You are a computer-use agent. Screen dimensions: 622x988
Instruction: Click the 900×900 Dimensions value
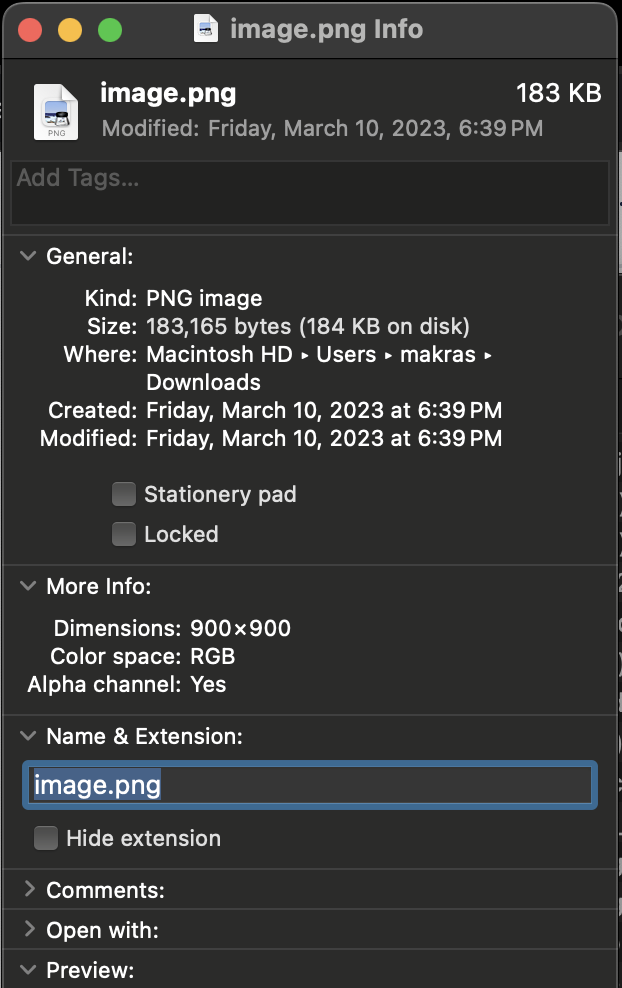(240, 629)
